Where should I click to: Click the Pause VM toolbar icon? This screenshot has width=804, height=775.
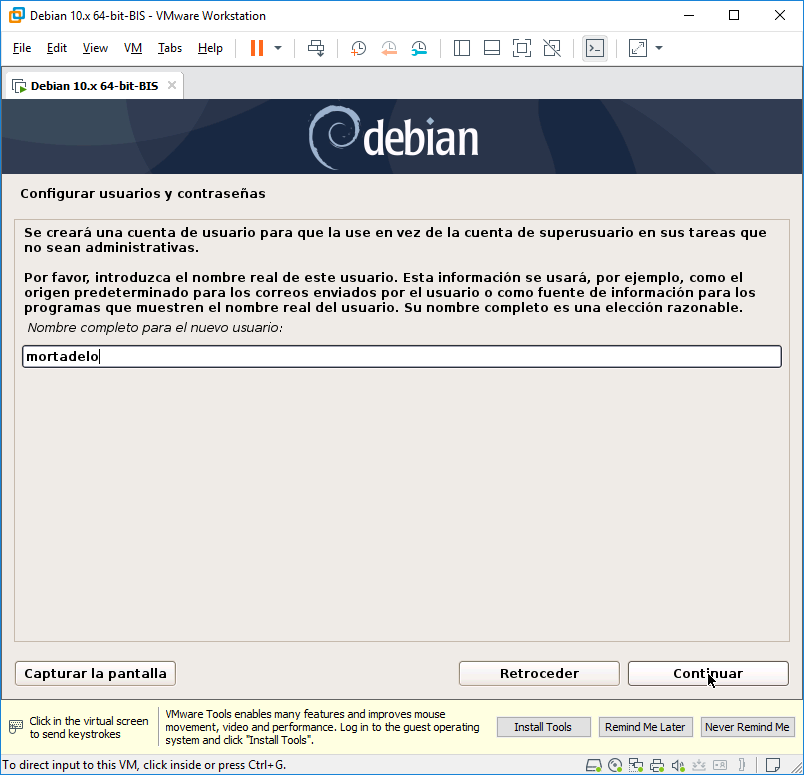(x=257, y=48)
